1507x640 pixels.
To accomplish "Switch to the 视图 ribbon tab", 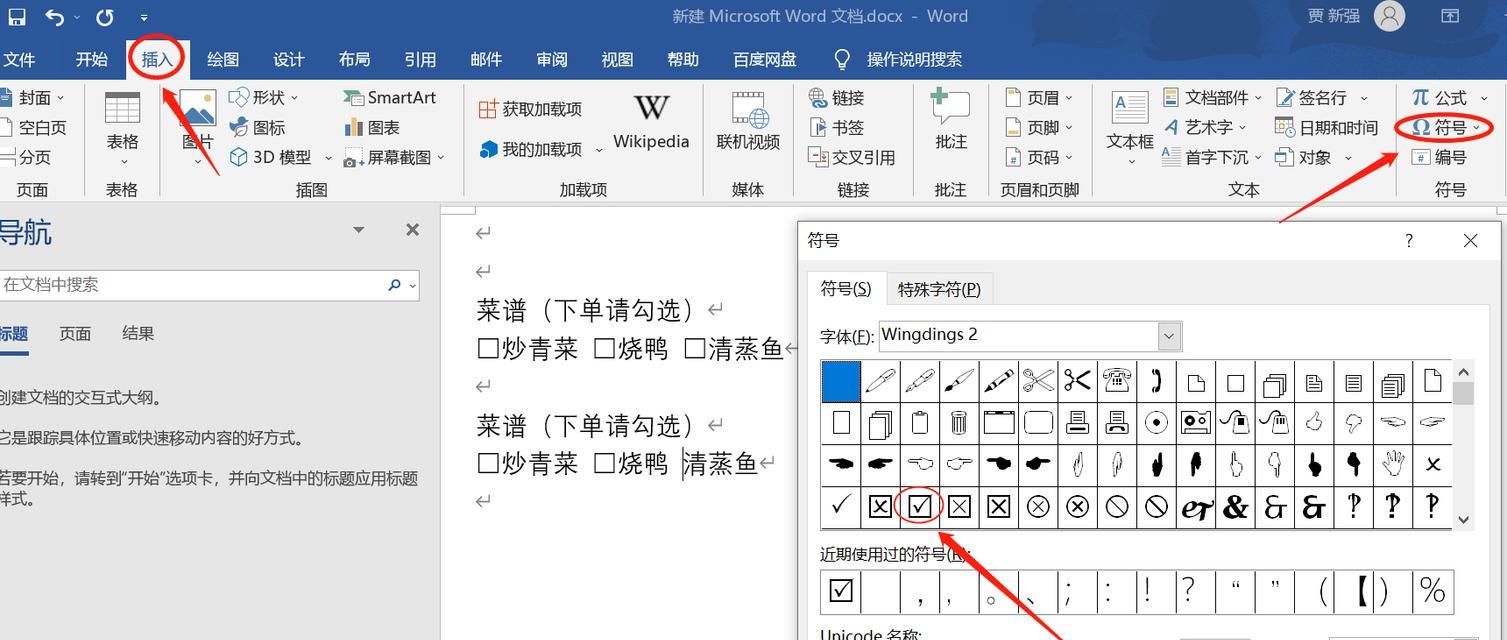I will click(617, 60).
